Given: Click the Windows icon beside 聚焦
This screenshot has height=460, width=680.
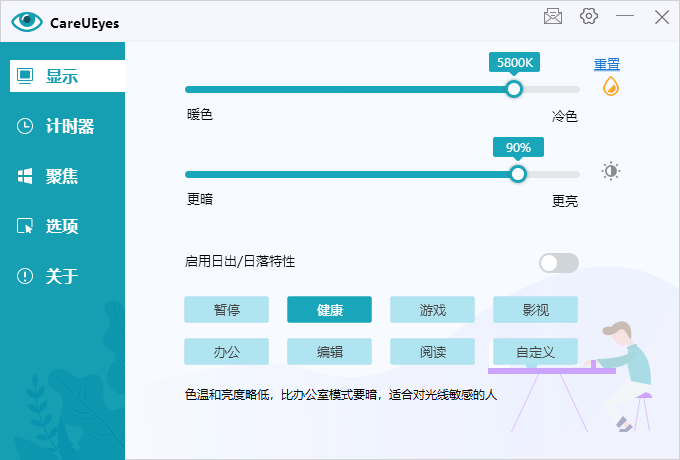Looking at the screenshot, I should pyautogui.click(x=26, y=176).
